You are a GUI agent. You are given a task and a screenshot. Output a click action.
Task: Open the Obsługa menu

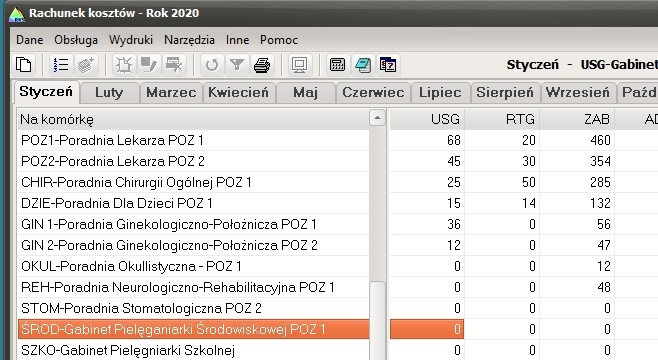coord(76,40)
